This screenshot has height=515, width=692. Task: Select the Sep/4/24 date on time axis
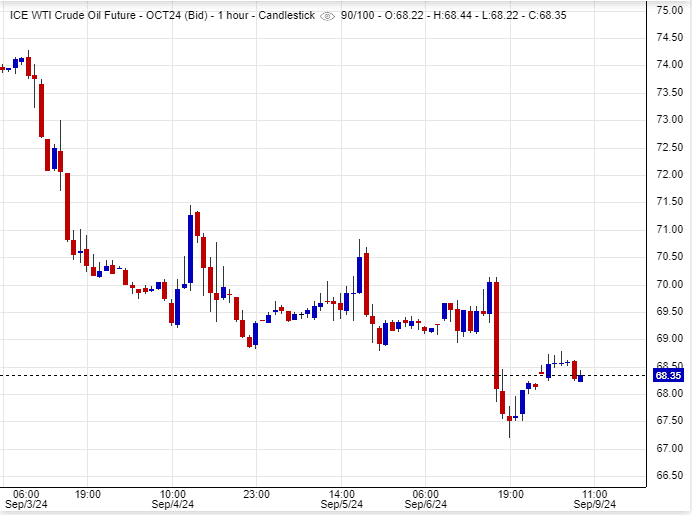coord(173,506)
